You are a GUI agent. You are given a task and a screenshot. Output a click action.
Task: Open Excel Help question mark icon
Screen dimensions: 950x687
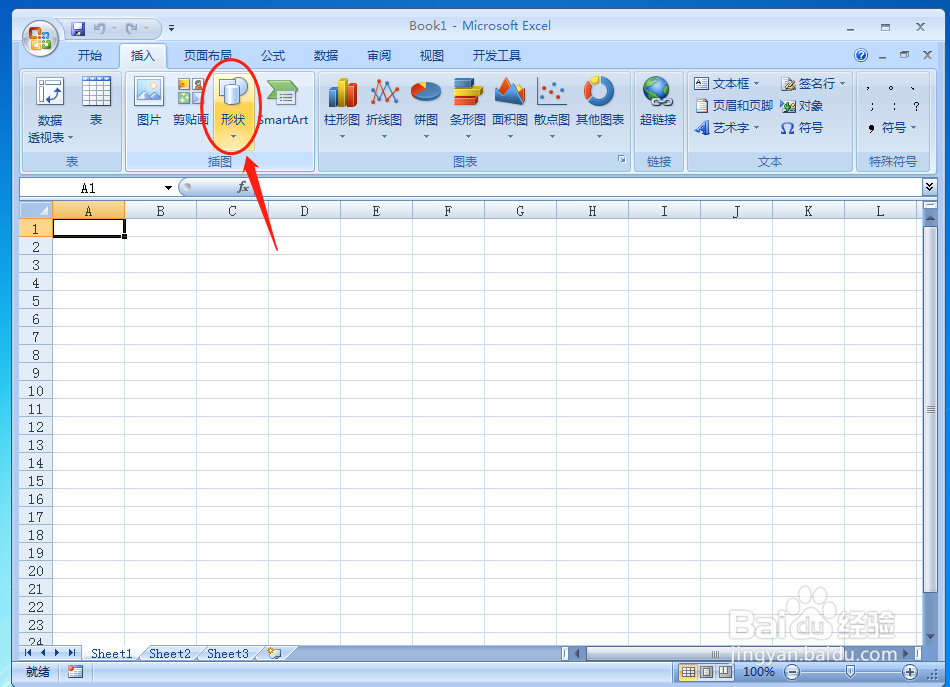(x=861, y=55)
